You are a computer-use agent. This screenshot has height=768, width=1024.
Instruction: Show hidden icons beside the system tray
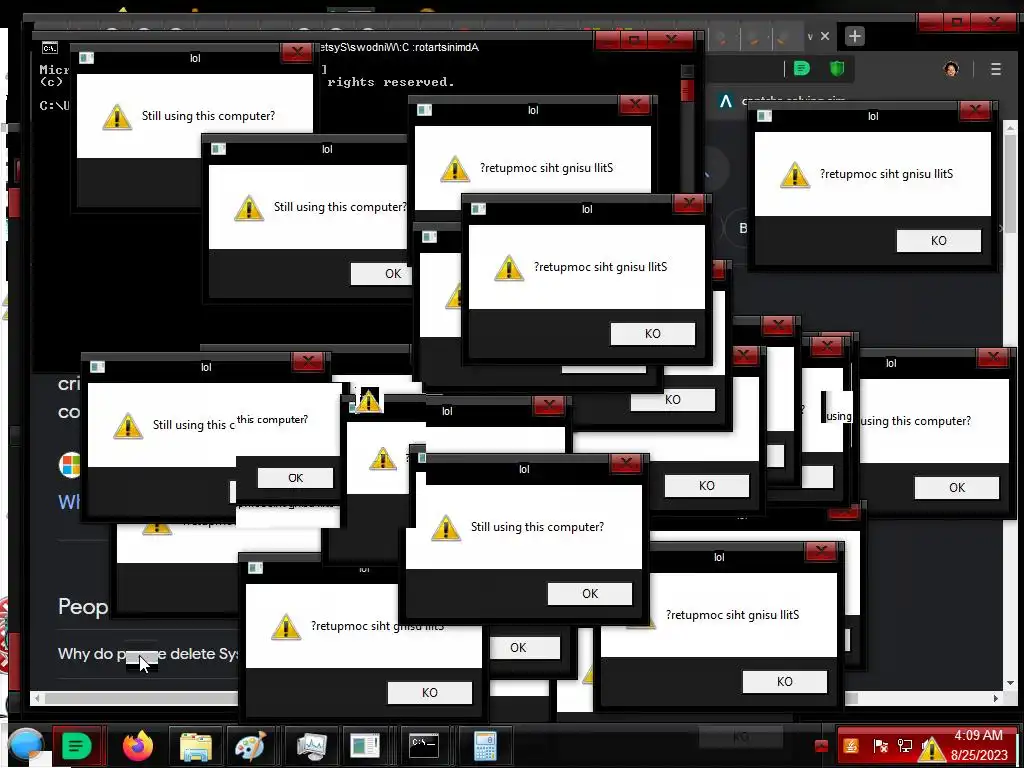pos(821,746)
